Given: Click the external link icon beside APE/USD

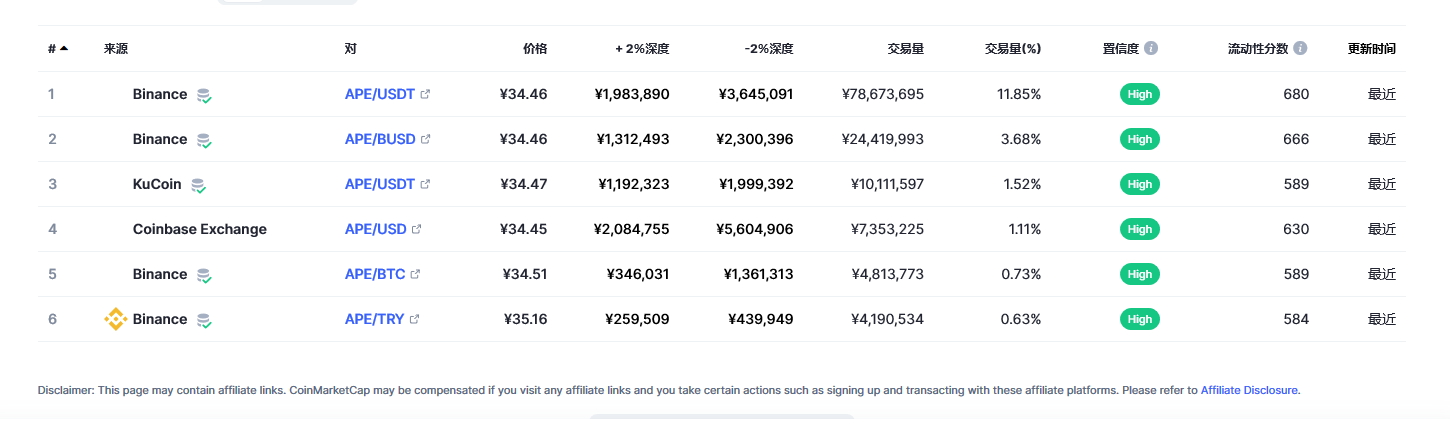Looking at the screenshot, I should [416, 229].
